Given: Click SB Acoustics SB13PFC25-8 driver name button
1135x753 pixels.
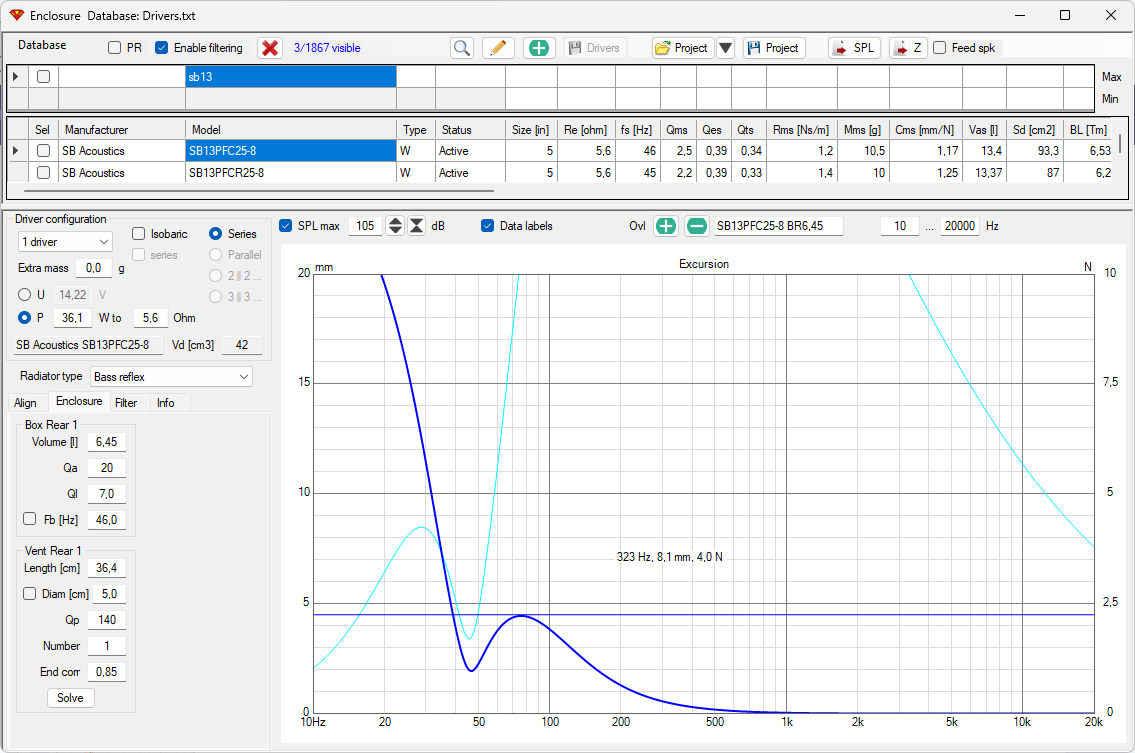Looking at the screenshot, I should (x=89, y=345).
